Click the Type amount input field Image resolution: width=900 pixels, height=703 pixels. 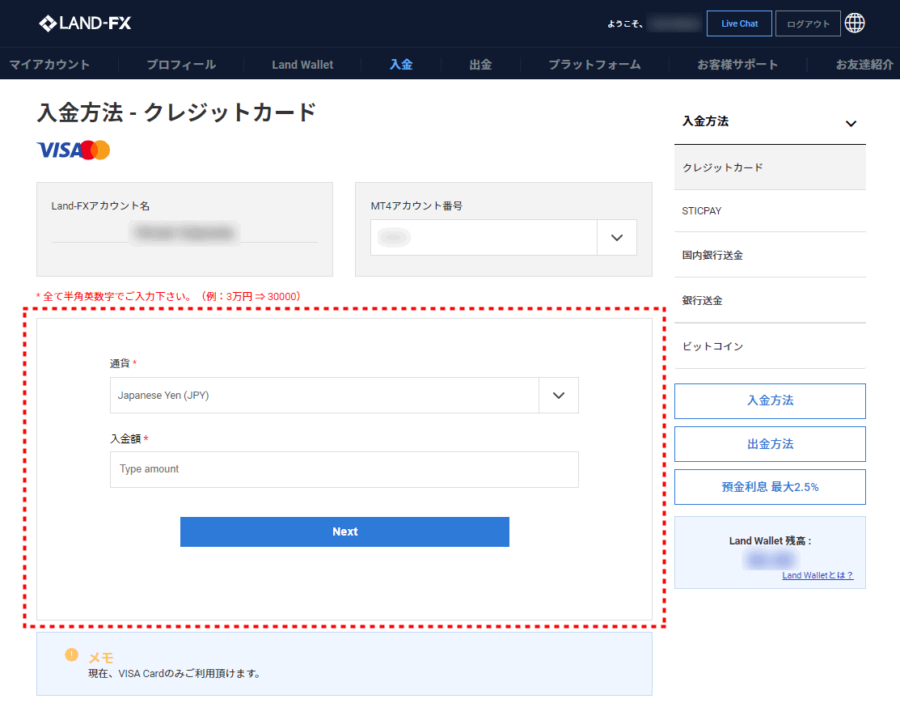(344, 469)
